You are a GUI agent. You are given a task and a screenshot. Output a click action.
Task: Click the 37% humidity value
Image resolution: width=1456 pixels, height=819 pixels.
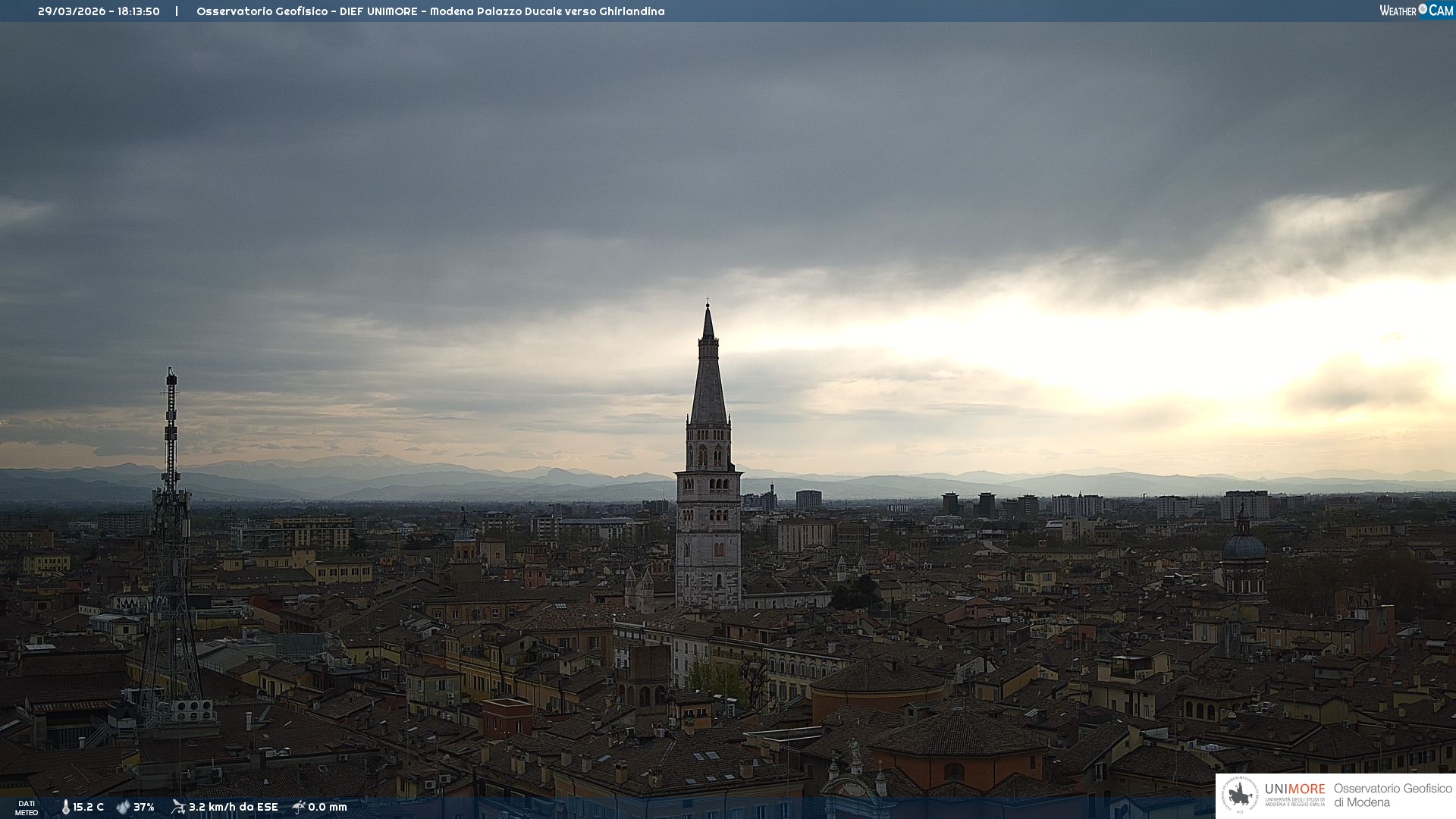[x=144, y=807]
